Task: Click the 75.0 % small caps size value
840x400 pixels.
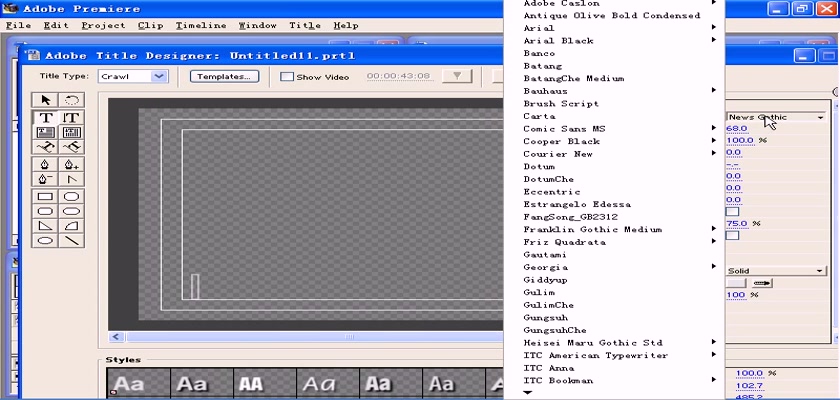Action: click(737, 223)
